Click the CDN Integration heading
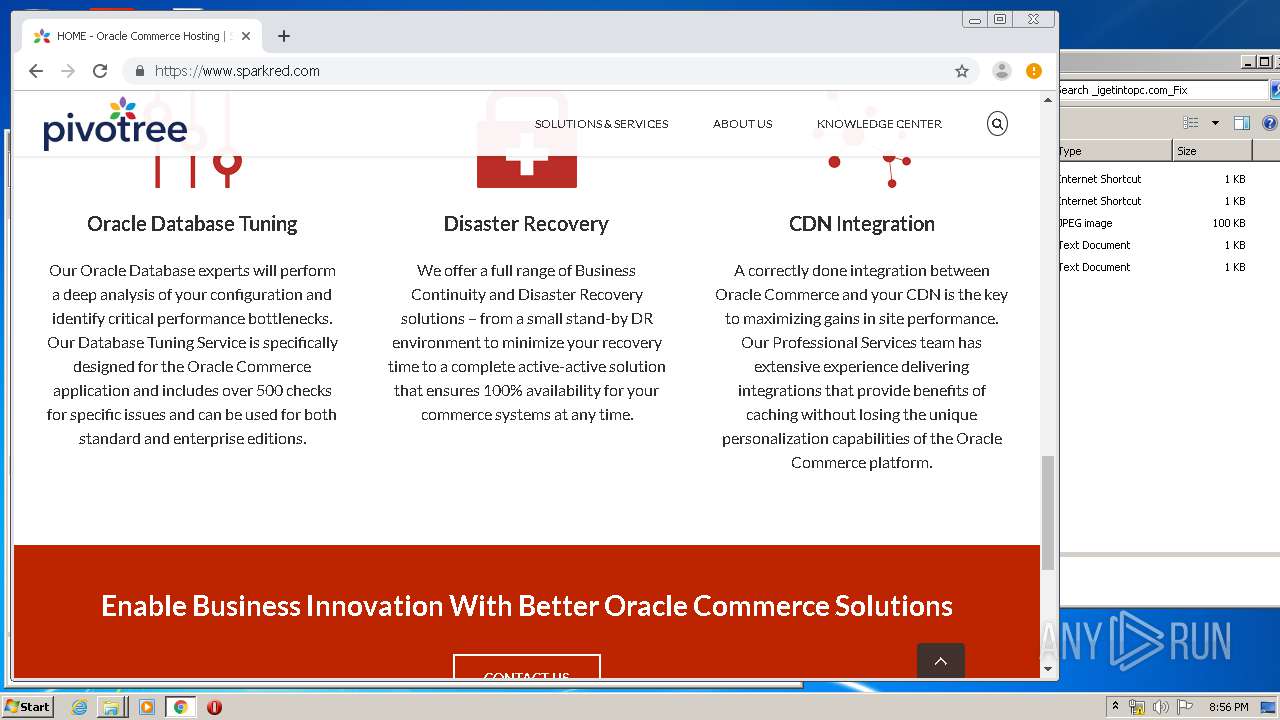1280x720 pixels. pyautogui.click(x=862, y=224)
